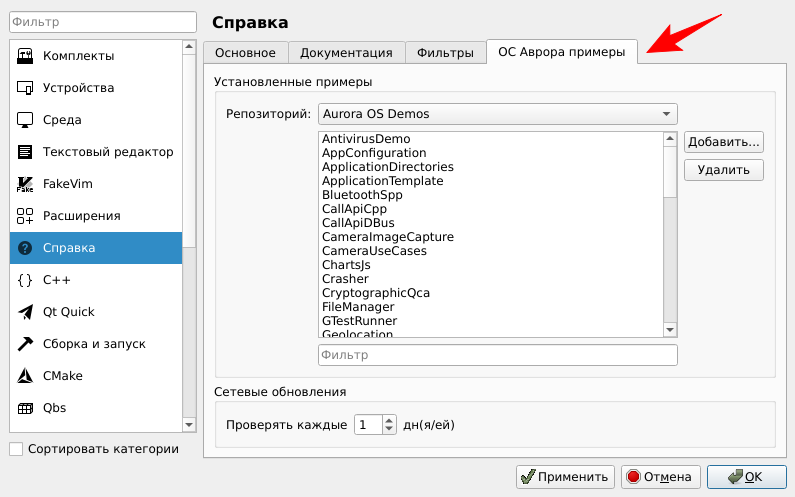Switch to the Документация tab
This screenshot has height=497, width=795.
tap(346, 54)
